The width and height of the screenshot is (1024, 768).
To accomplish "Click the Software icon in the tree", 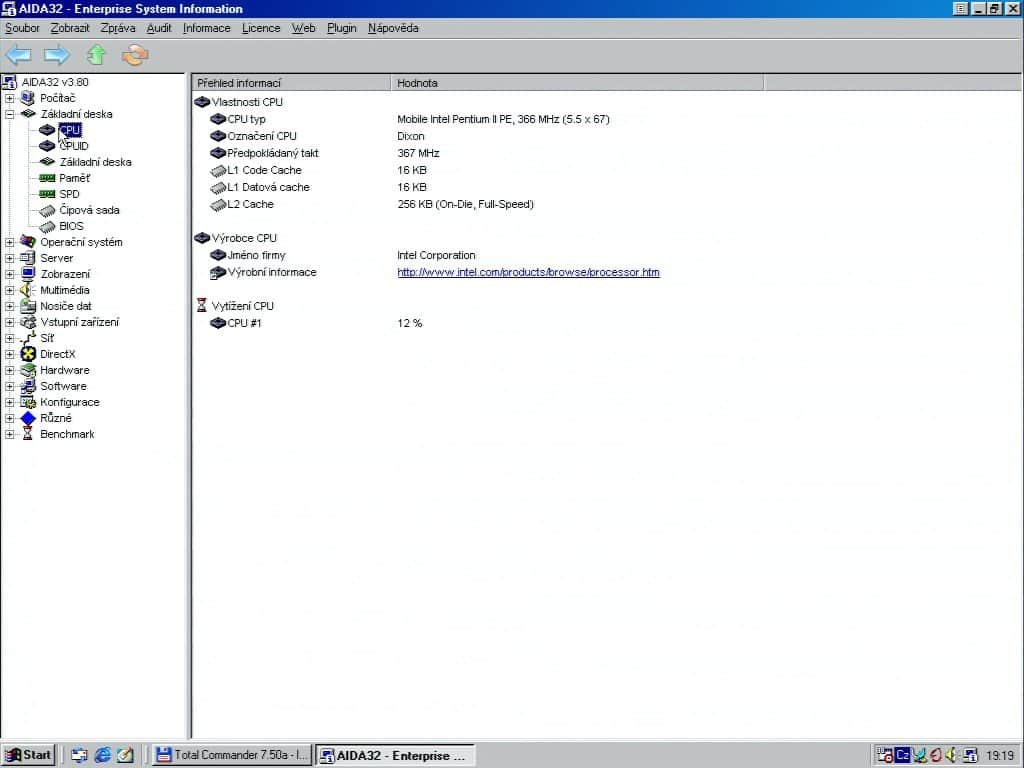I will (27, 386).
